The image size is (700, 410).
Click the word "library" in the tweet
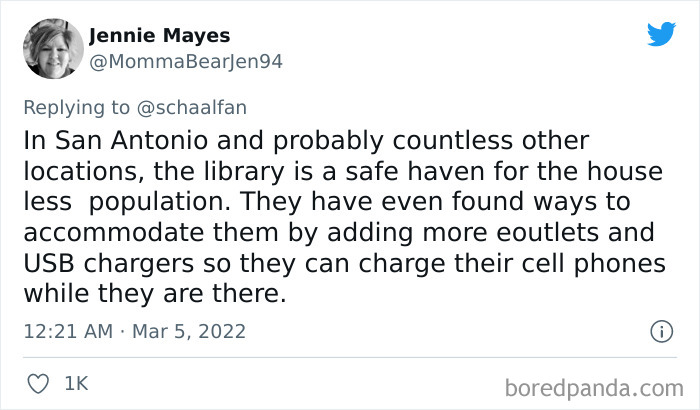pyautogui.click(x=244, y=172)
